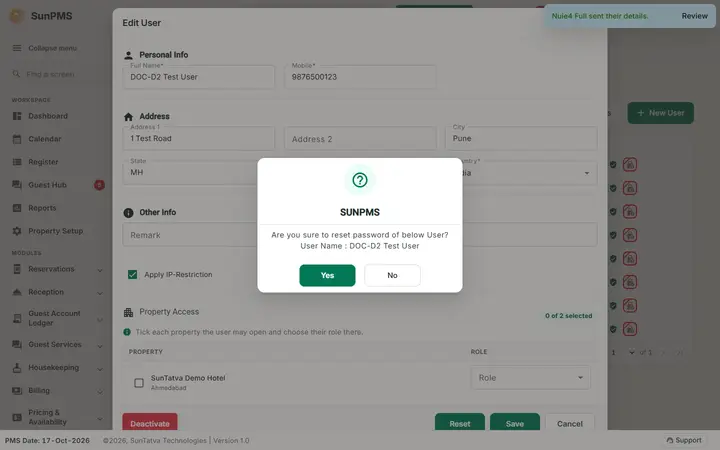Click the headset icon in the Support button
This screenshot has height=450, width=720.
pos(670,440)
